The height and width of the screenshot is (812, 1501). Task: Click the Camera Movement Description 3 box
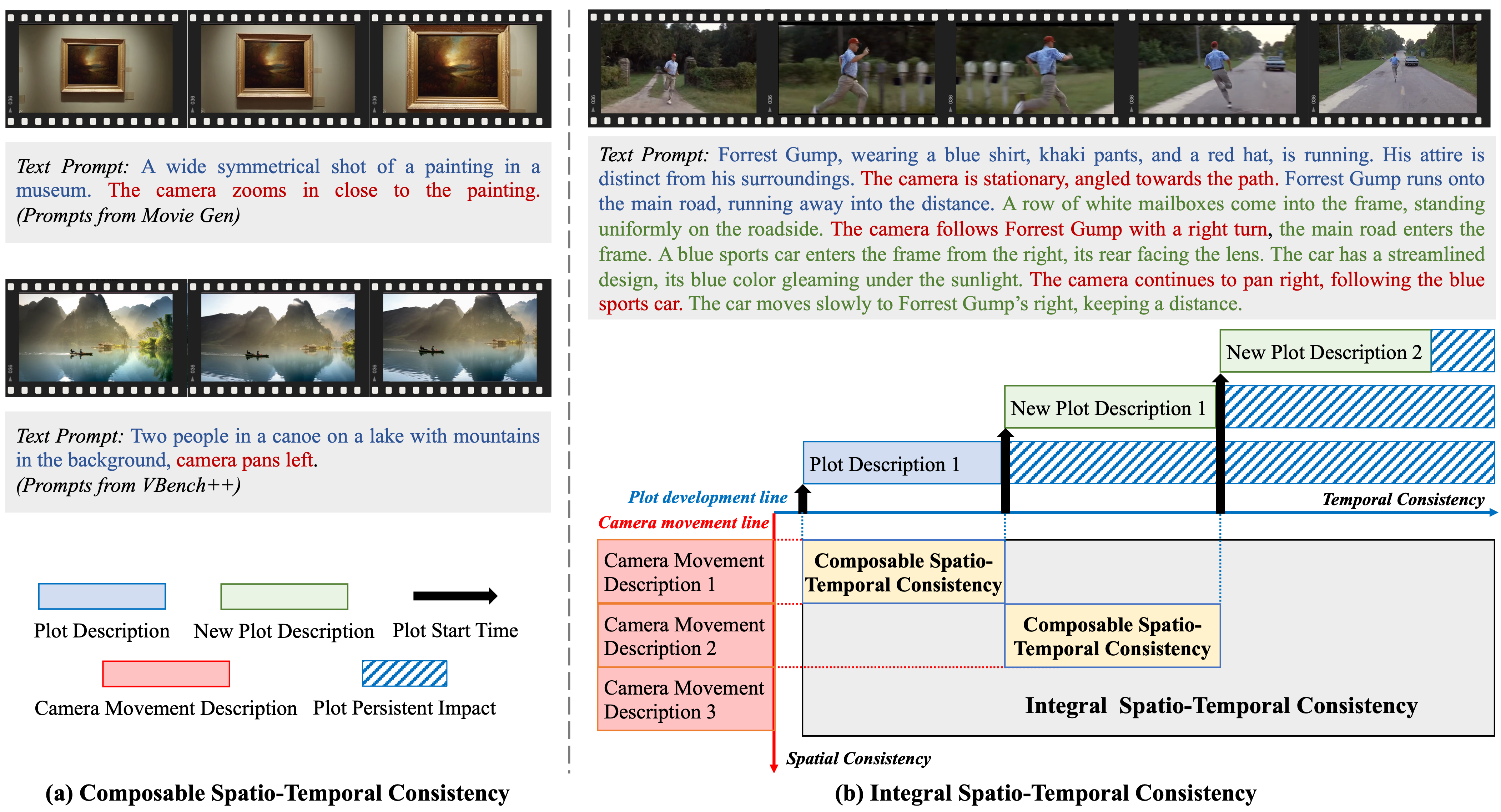click(685, 699)
